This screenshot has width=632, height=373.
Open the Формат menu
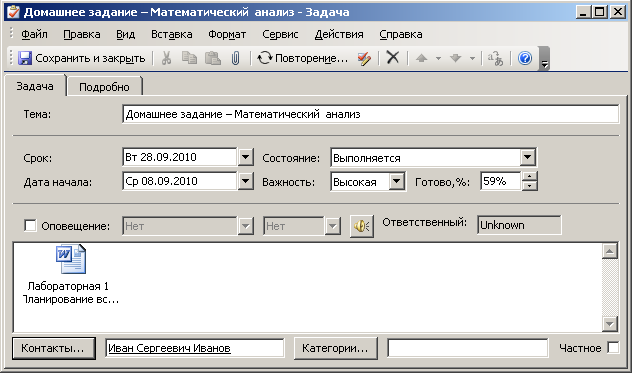(x=227, y=34)
